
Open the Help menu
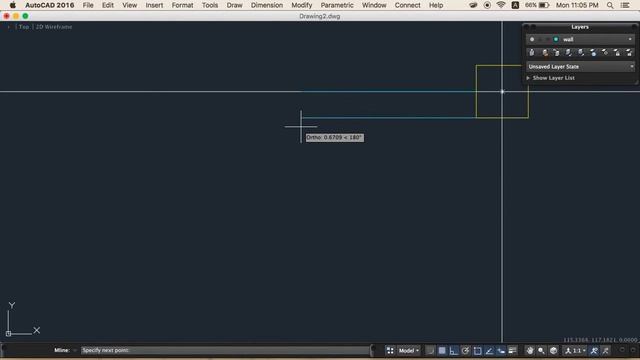click(x=436, y=5)
